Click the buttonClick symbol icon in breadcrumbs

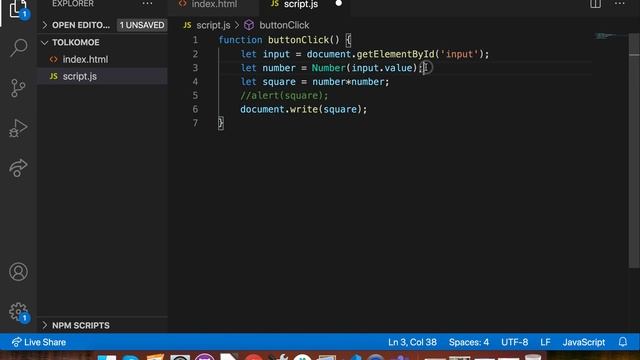(249, 25)
